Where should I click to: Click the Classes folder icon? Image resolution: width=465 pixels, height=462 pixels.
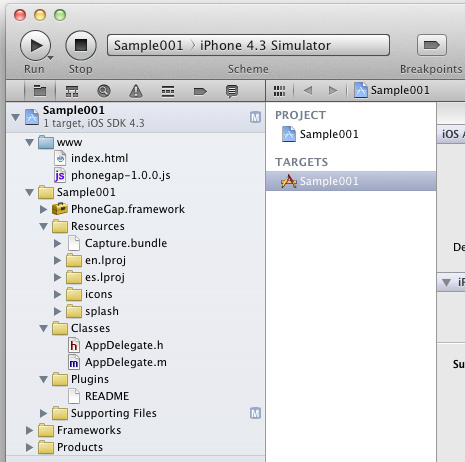[x=60, y=328]
